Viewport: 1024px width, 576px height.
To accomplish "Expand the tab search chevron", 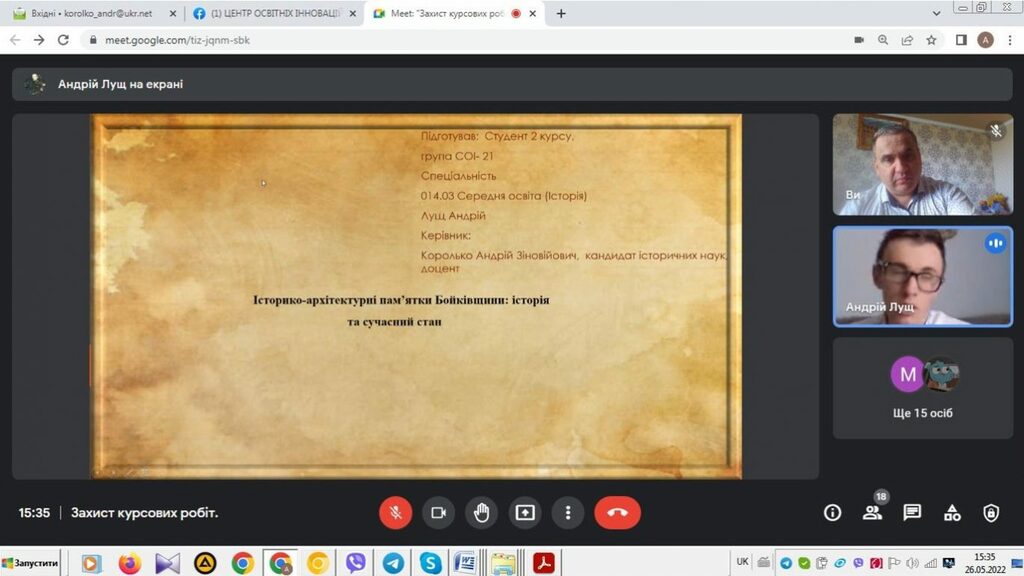I will (936, 14).
